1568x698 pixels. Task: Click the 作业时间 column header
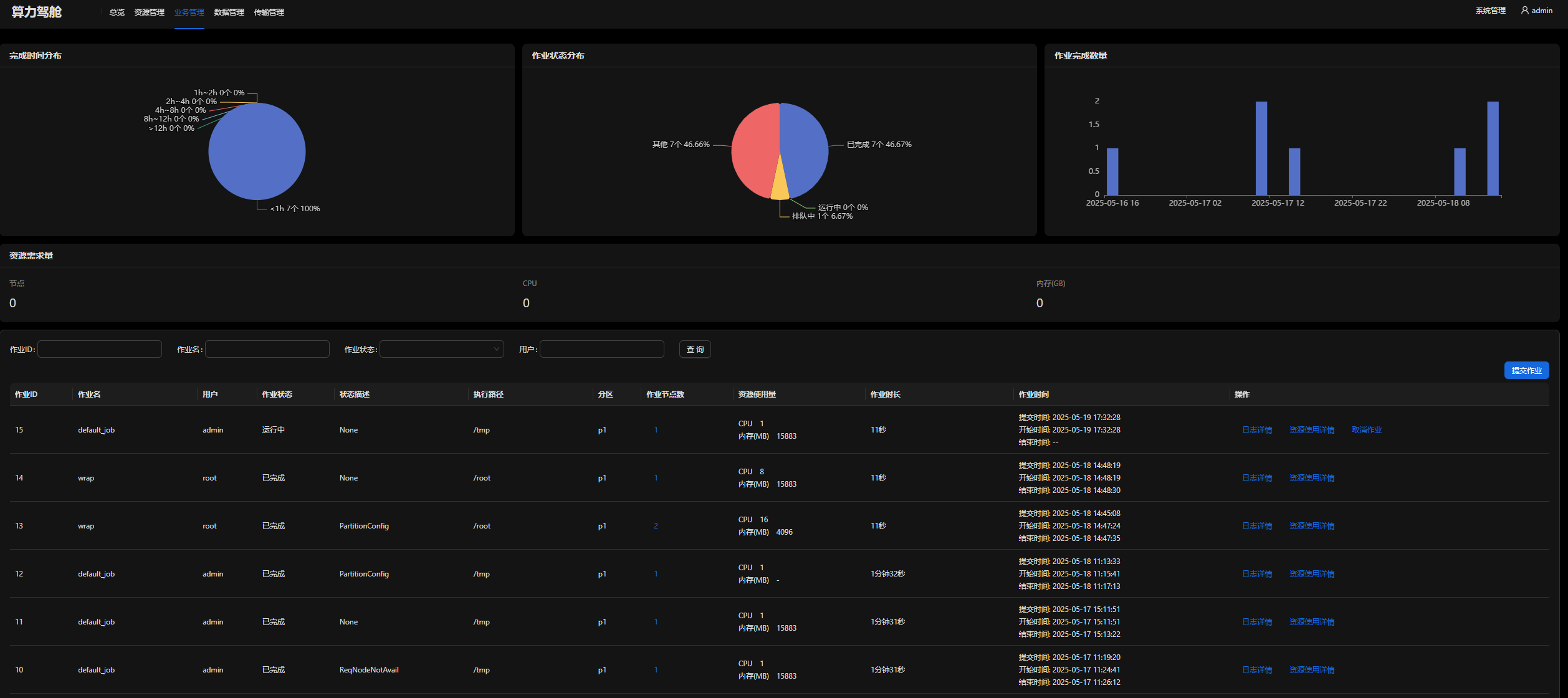pos(1034,394)
